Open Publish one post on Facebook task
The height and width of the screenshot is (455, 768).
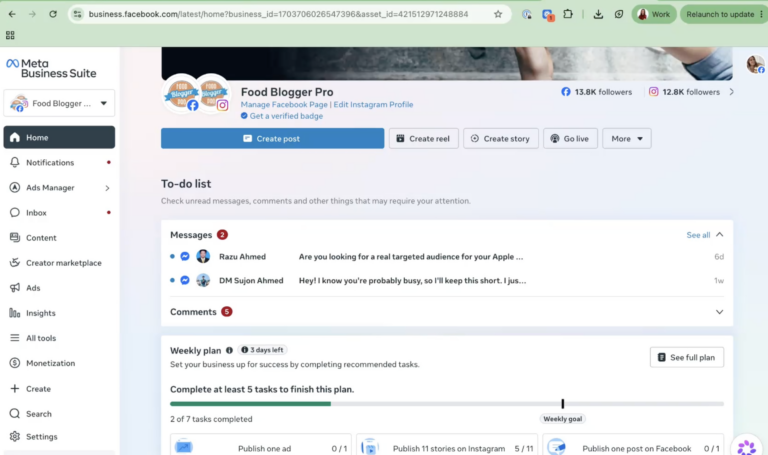point(633,445)
